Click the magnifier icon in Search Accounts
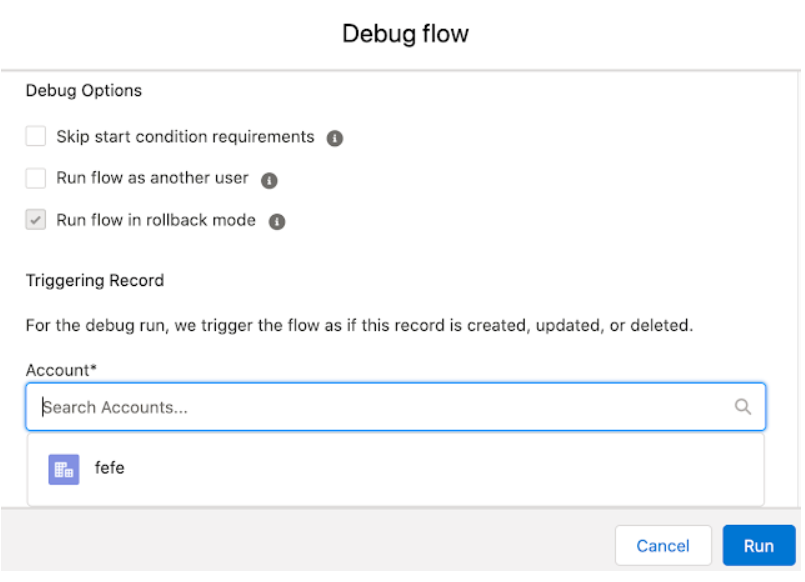Viewport: 805px width, 582px height. tap(742, 407)
